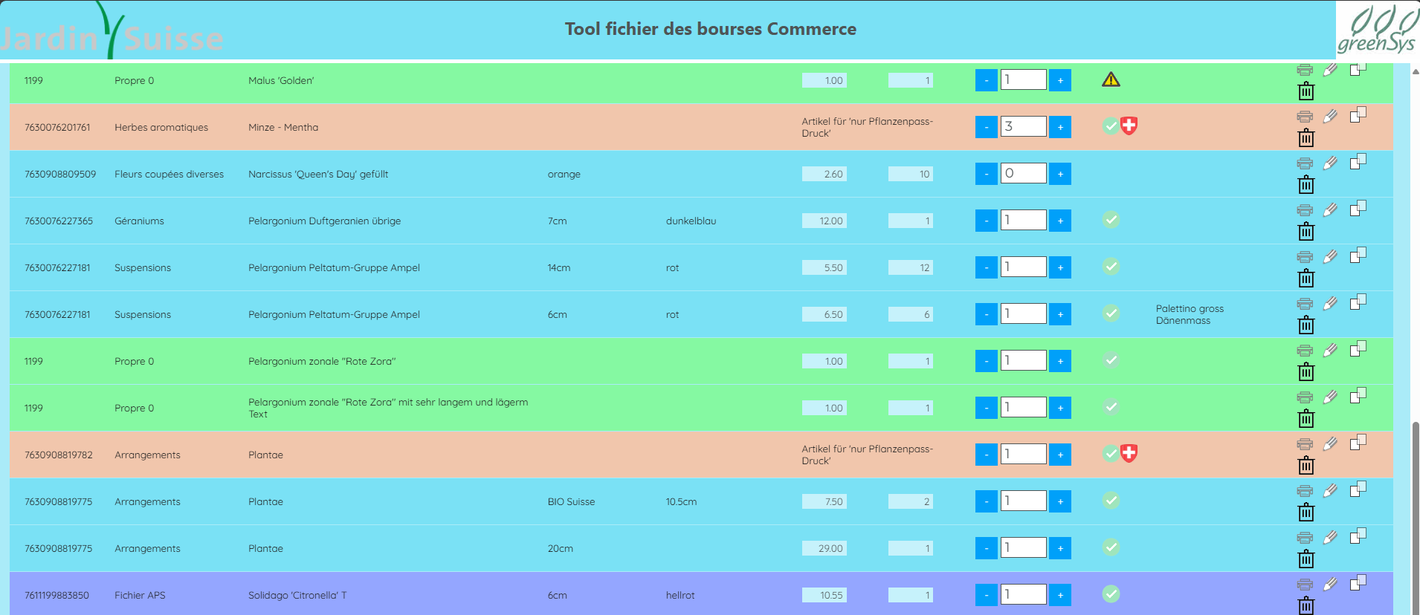Toggle green checkmark on Pelargonium Duftgeranien row
Viewport: 1420px width, 615px height.
[x=1110, y=220]
